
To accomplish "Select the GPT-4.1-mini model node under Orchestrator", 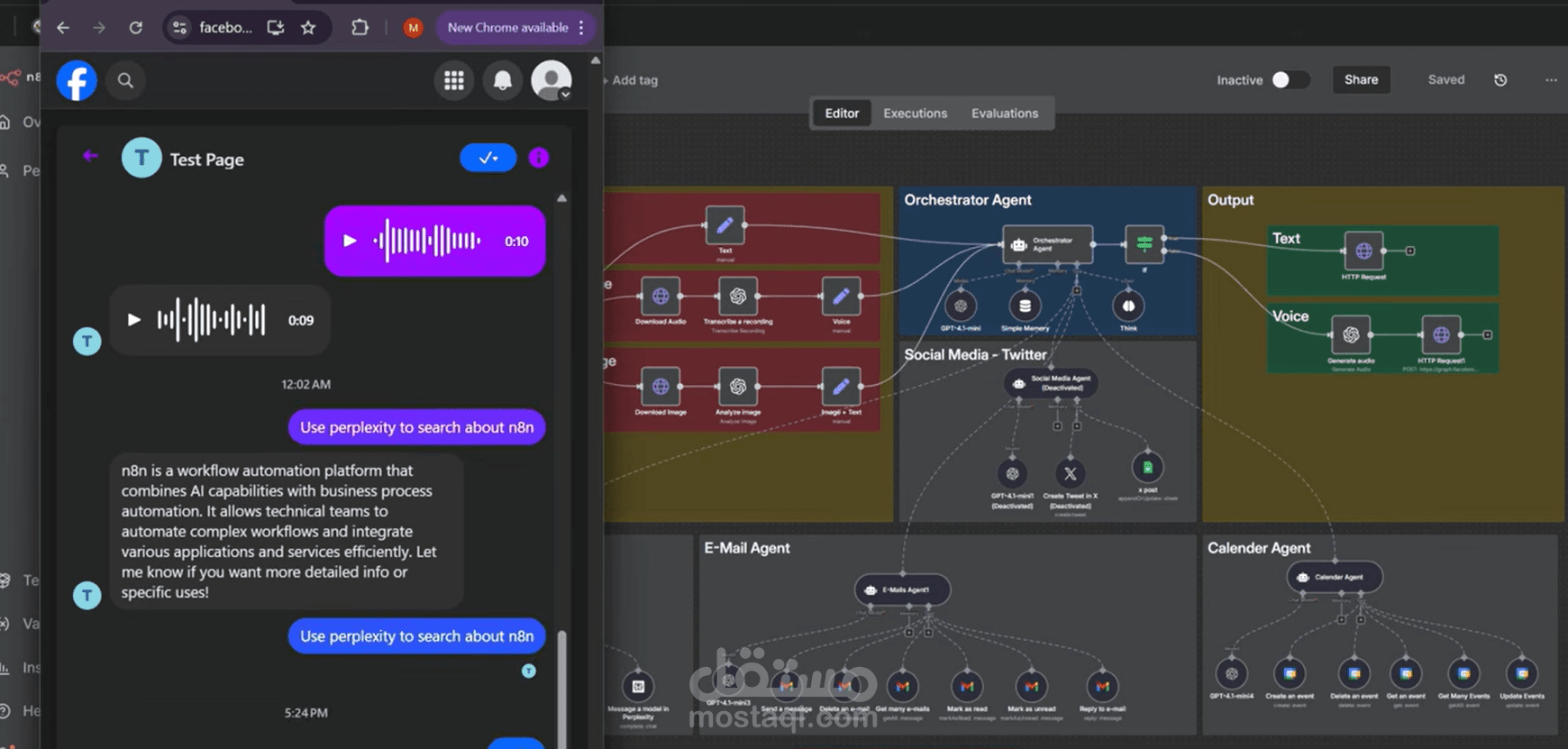I will click(961, 306).
